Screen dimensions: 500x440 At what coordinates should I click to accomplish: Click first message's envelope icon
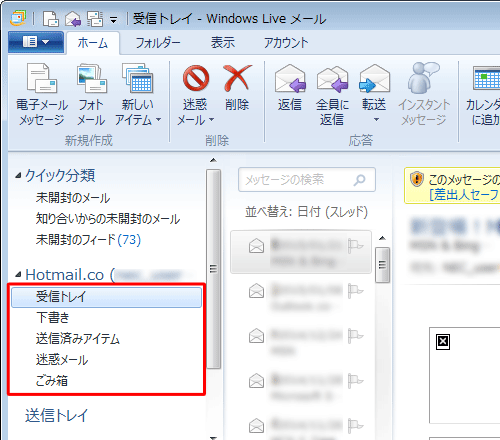[256, 246]
